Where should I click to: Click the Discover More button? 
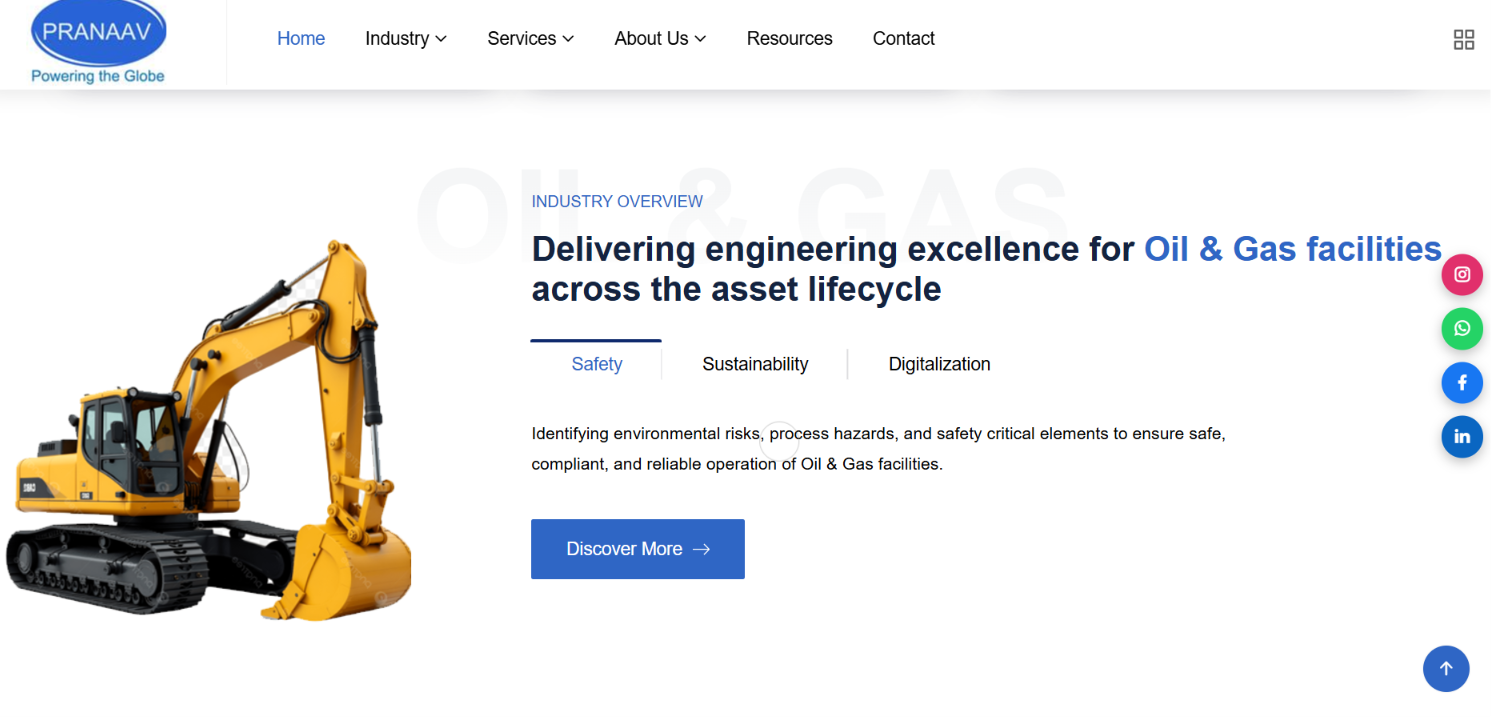click(x=638, y=549)
